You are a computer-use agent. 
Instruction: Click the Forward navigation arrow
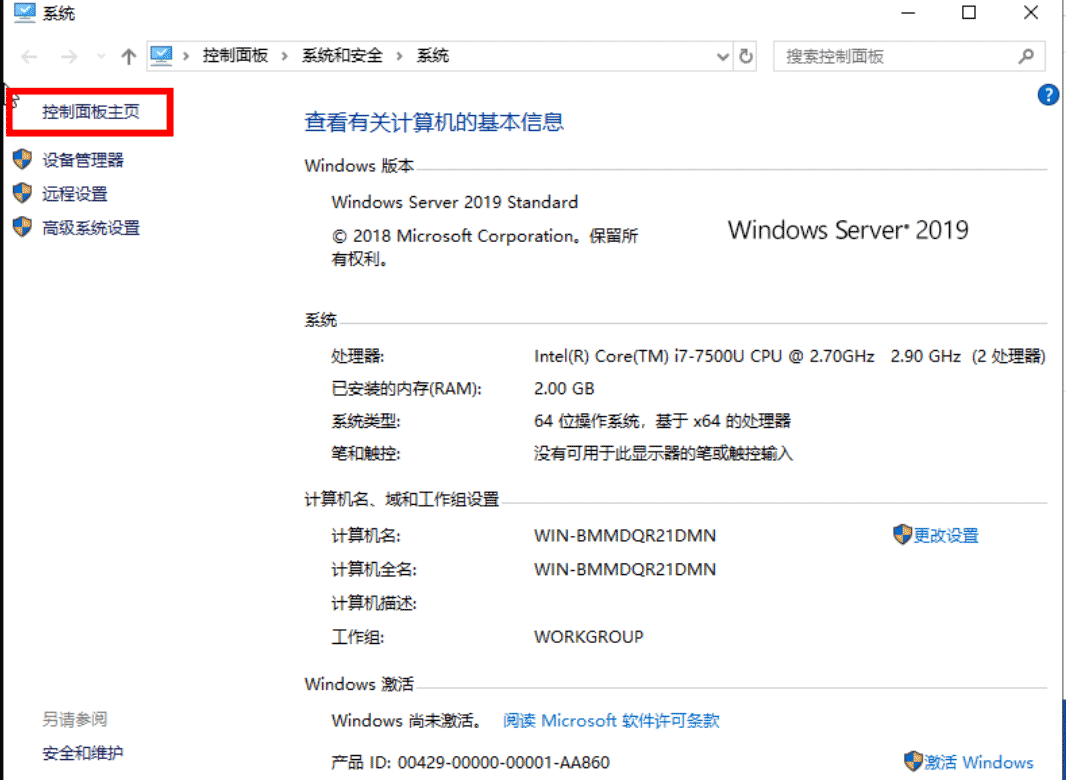(x=69, y=56)
